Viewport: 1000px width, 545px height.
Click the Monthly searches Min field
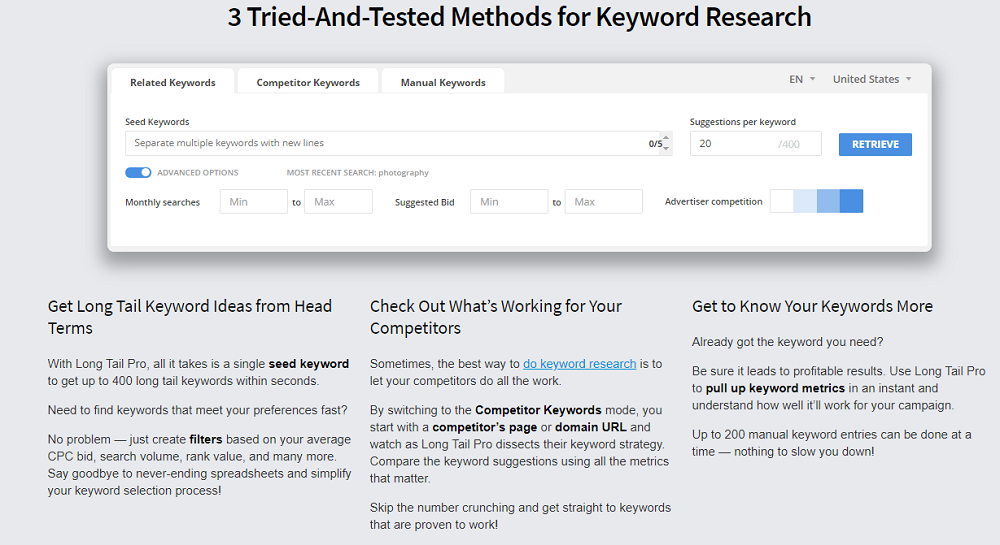[x=253, y=202]
